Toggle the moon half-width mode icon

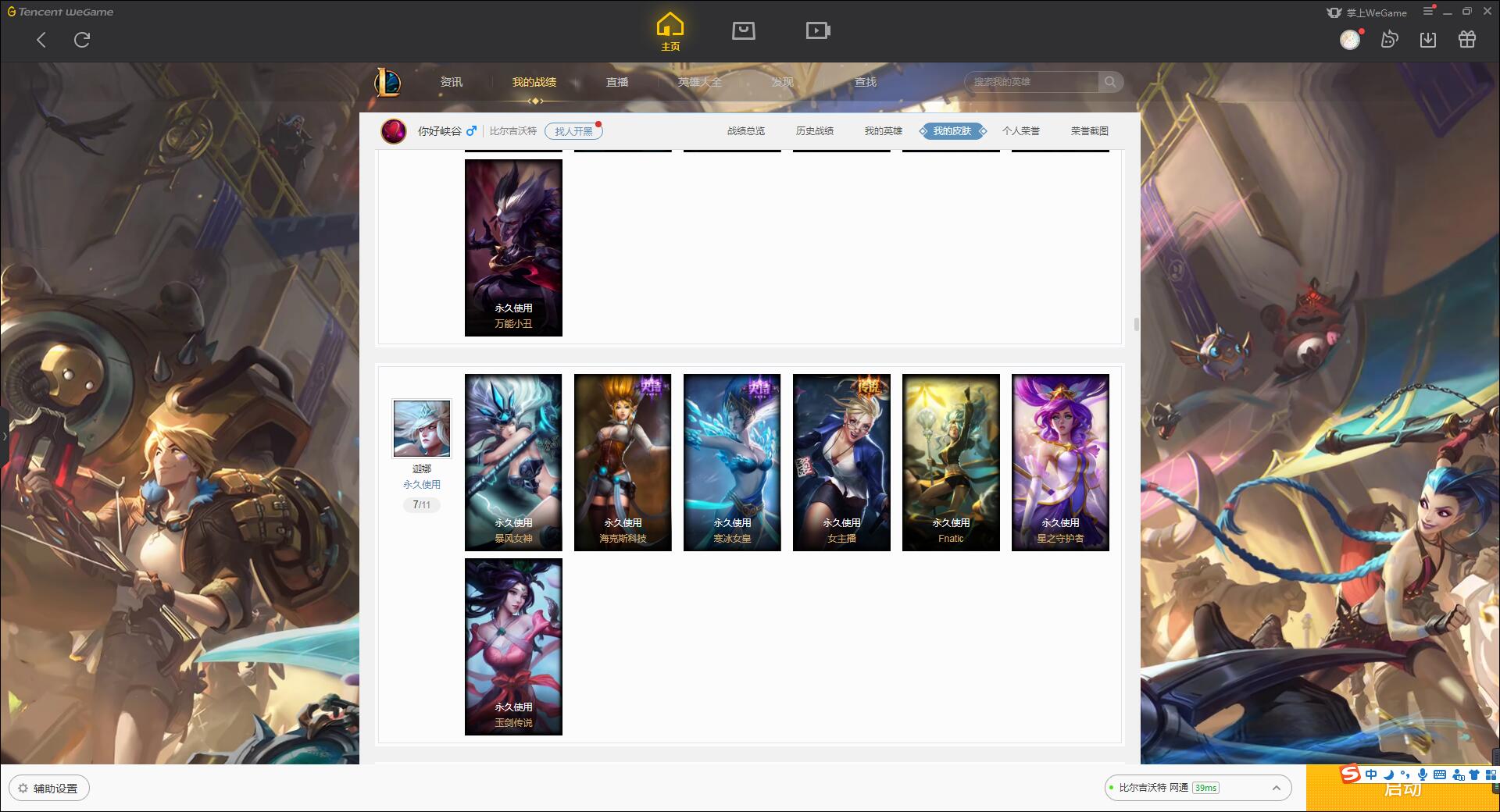(1388, 775)
